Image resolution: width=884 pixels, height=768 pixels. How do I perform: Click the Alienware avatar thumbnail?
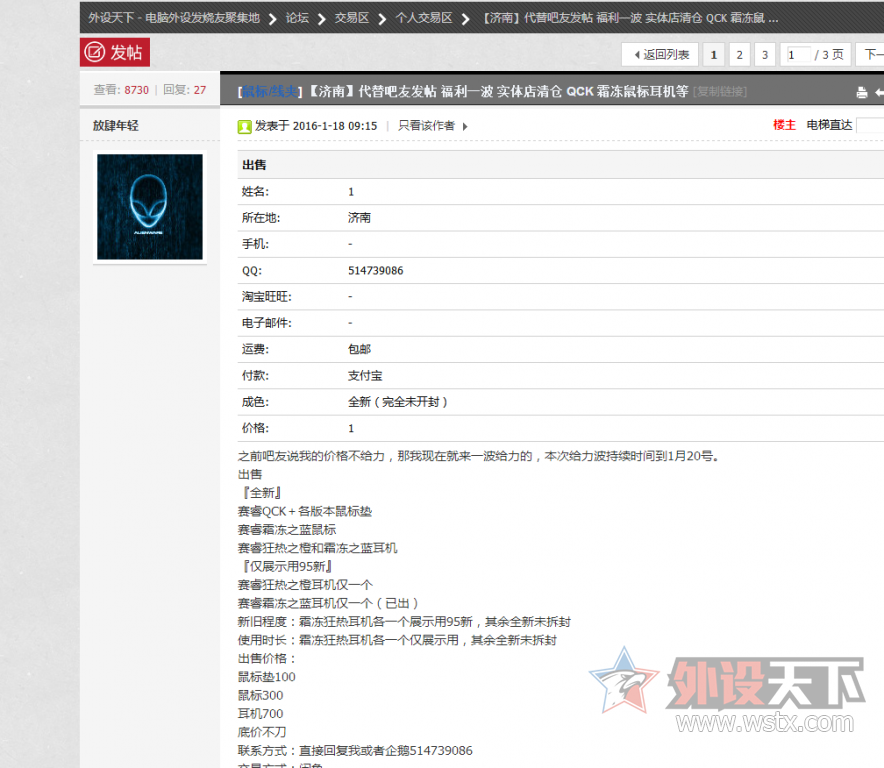pyautogui.click(x=149, y=207)
